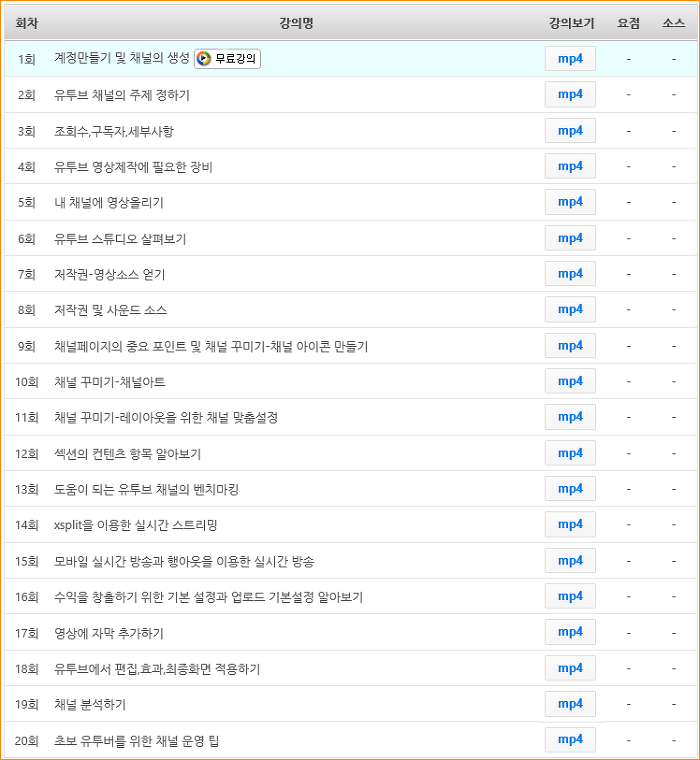The image size is (700, 760).
Task: Open mp4 for 16회 수익을 창출하기 lecture
Action: 570,597
